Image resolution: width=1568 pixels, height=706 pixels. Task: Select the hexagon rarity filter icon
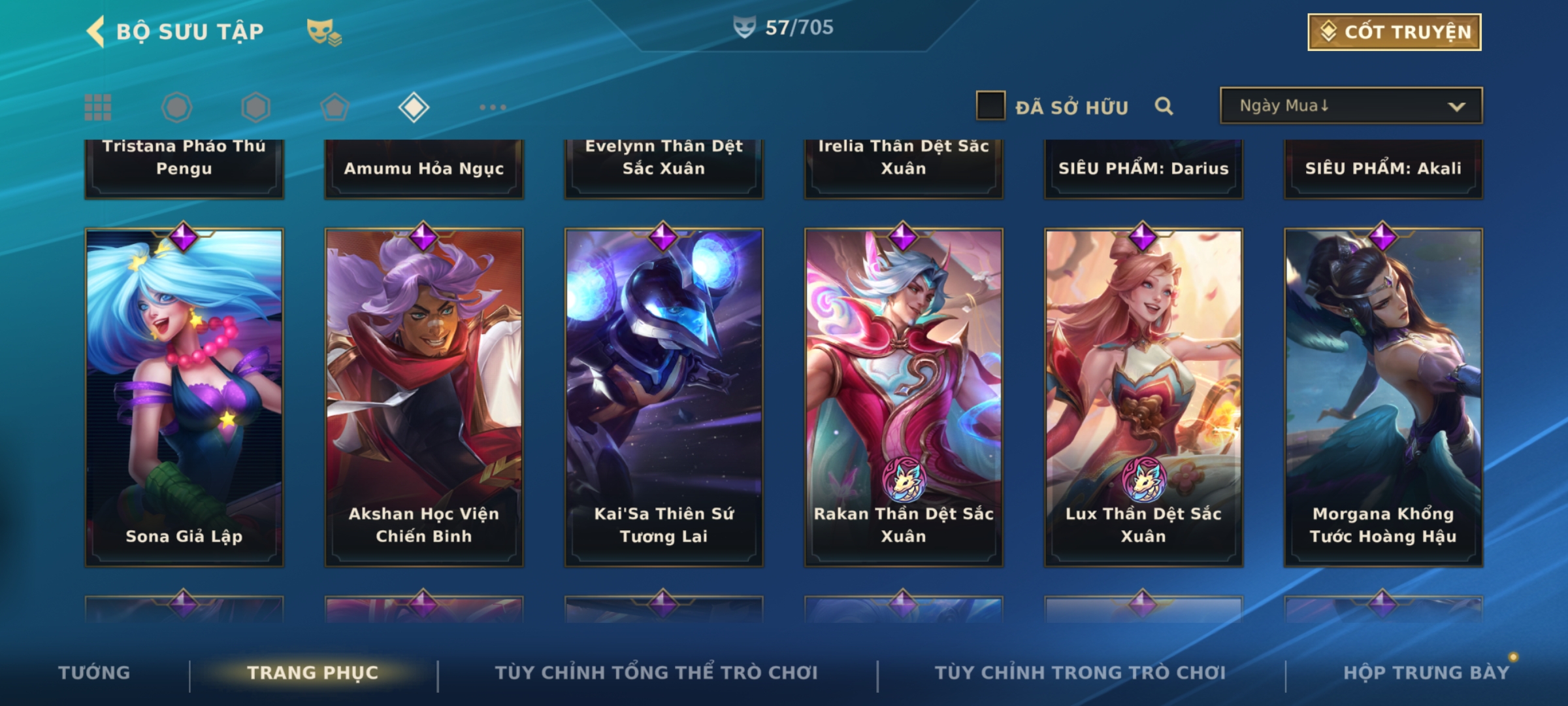[x=255, y=107]
